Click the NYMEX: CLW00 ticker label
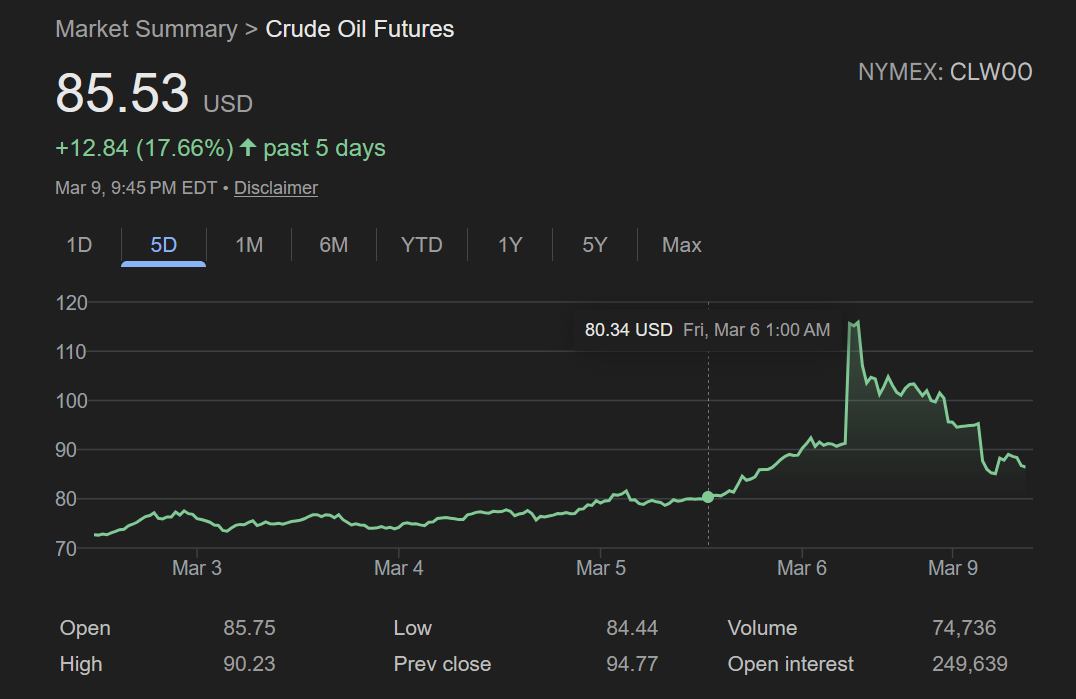This screenshot has width=1076, height=699. coord(945,72)
